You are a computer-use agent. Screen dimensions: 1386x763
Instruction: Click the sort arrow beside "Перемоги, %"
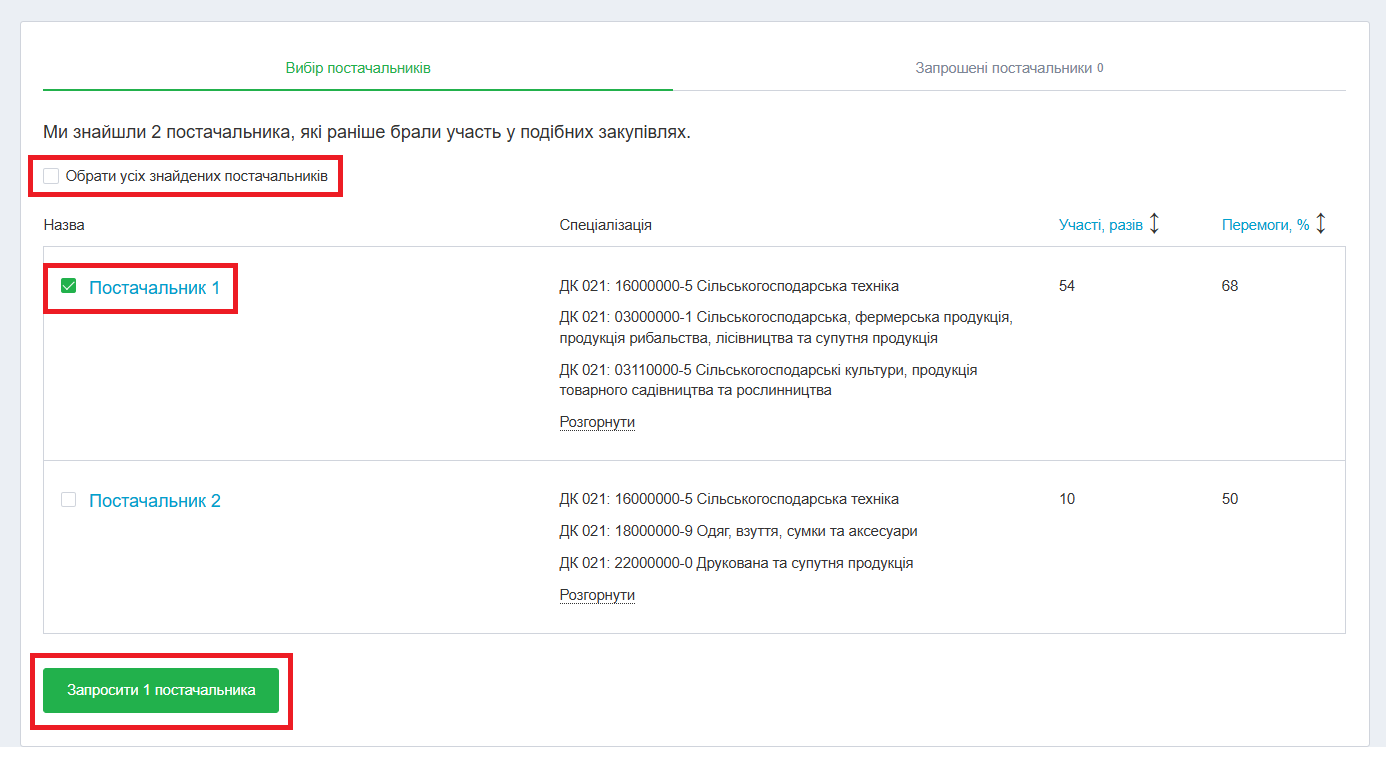click(x=1319, y=224)
